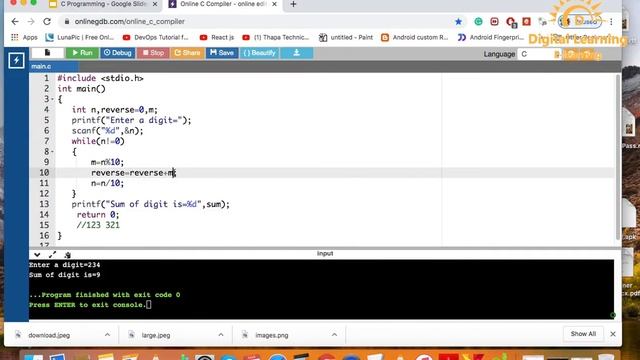Open the Thapa Technic bookmark
Screen dimensions: 640x360
276,38
